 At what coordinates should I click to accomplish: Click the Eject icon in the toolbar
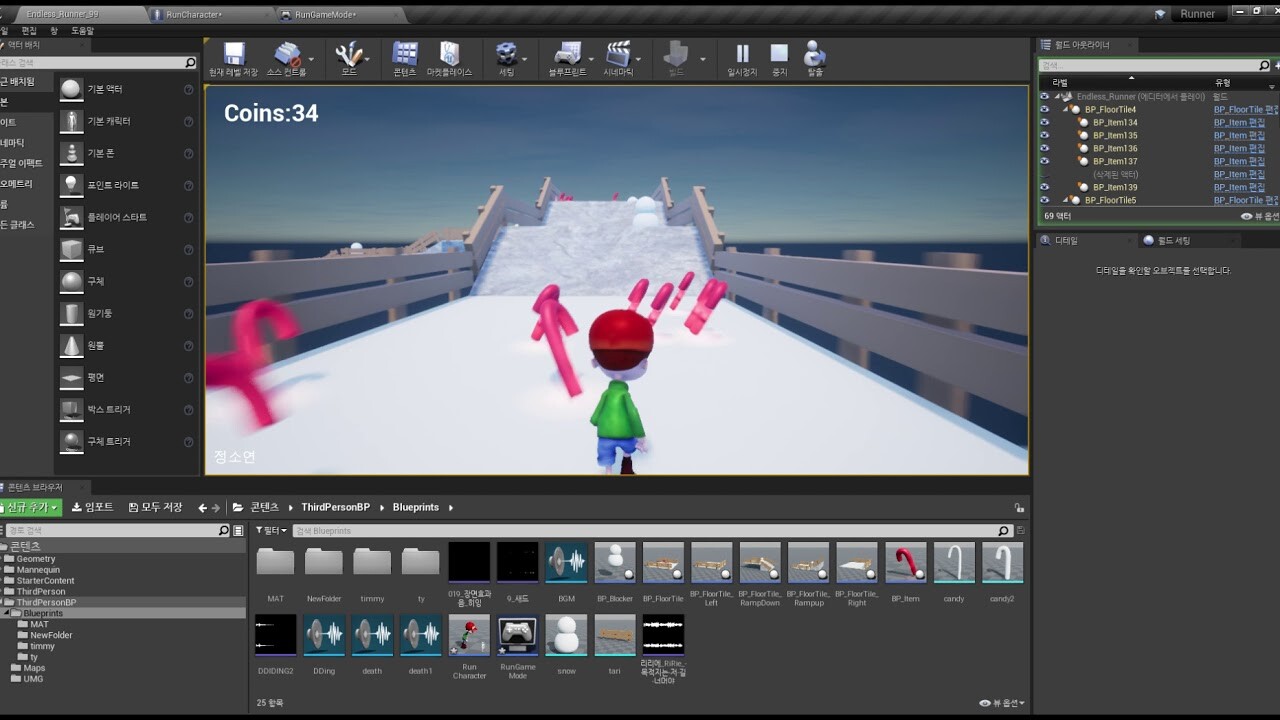coord(815,56)
